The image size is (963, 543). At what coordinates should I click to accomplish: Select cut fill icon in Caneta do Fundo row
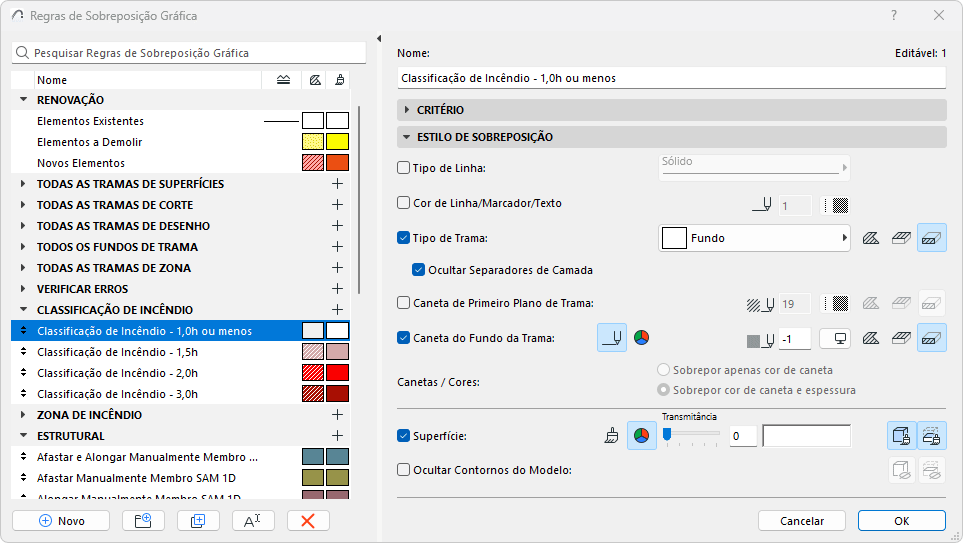click(x=932, y=338)
